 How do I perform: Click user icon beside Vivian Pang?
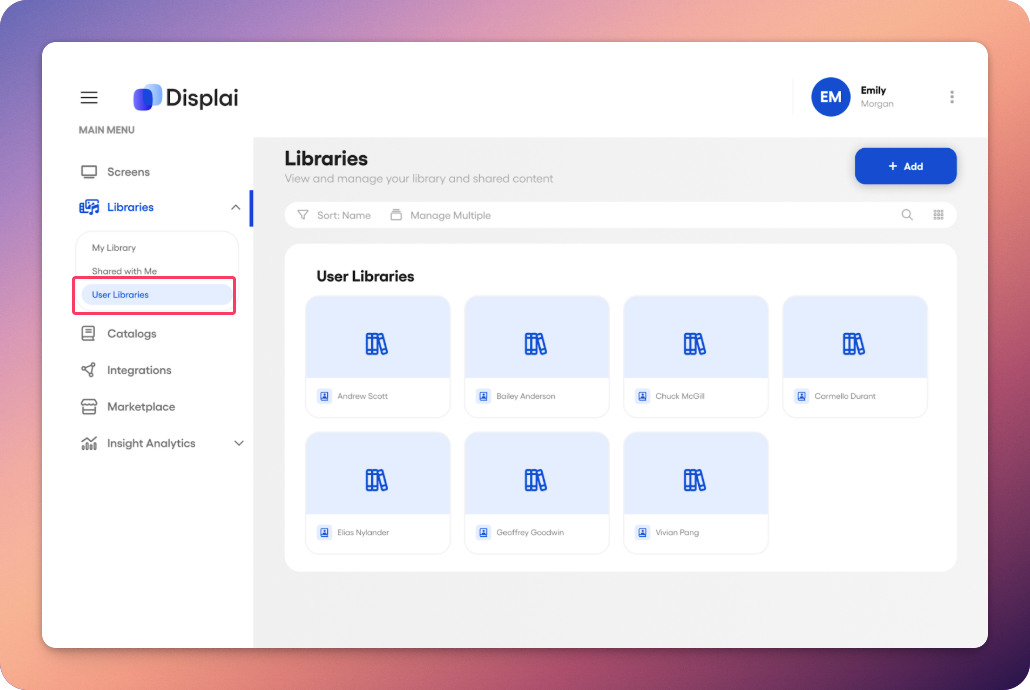coord(642,532)
